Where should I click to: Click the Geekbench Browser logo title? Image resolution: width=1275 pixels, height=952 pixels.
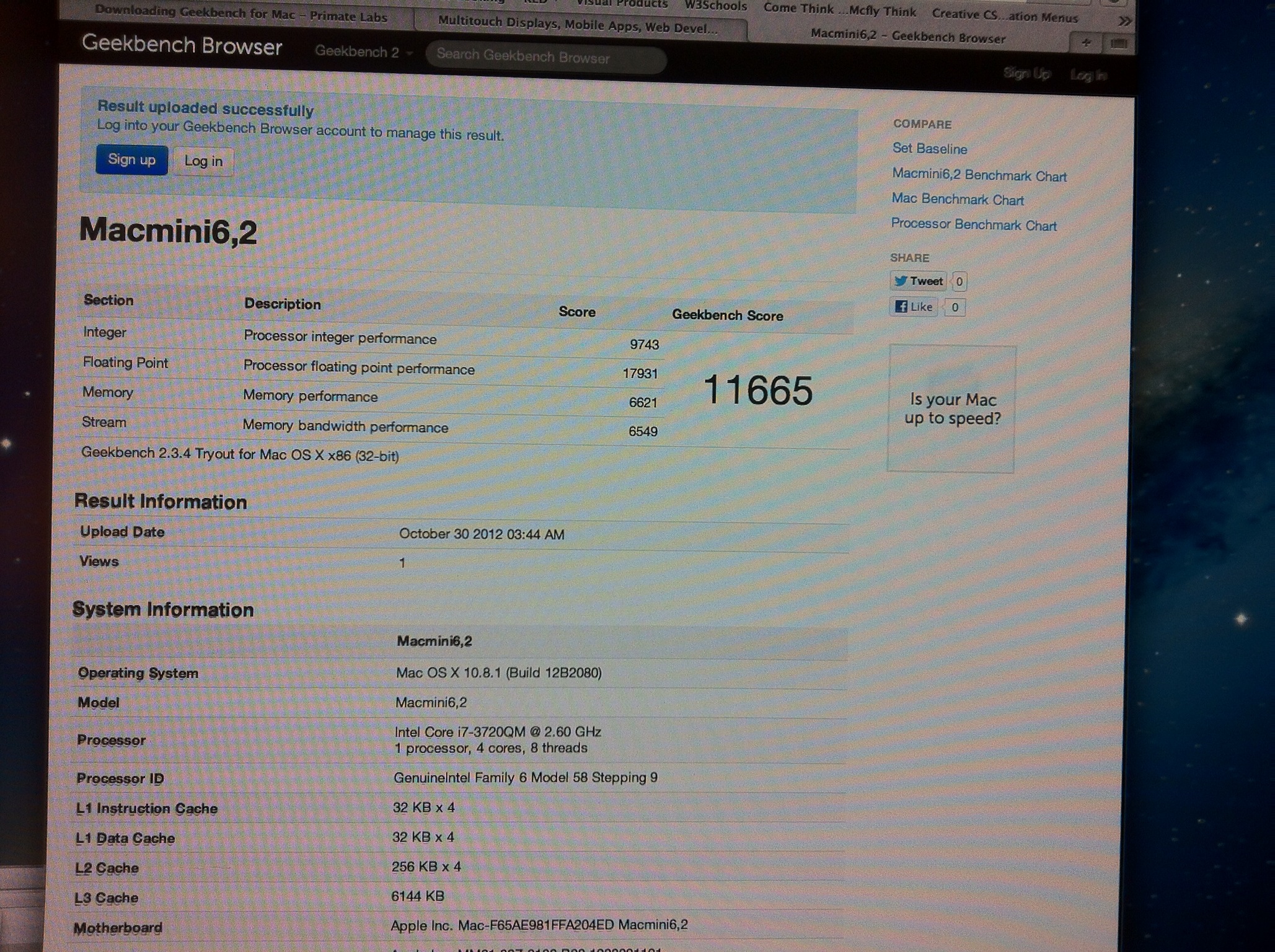(x=182, y=45)
